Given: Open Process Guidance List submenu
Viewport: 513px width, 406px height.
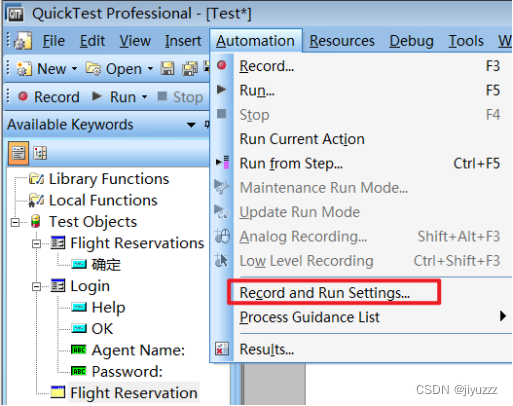Looking at the screenshot, I should pyautogui.click(x=361, y=317).
